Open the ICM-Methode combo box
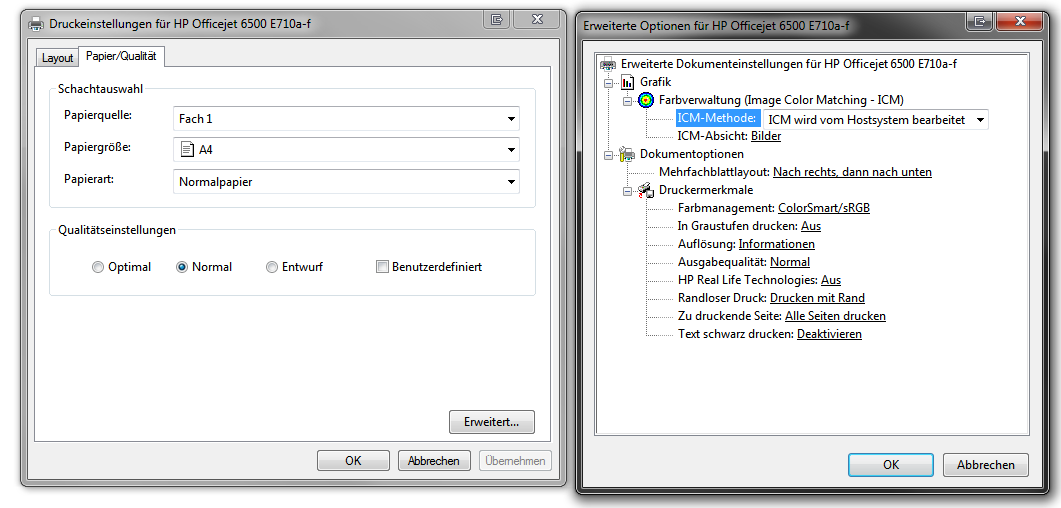The image size is (1061, 508). pos(876,120)
